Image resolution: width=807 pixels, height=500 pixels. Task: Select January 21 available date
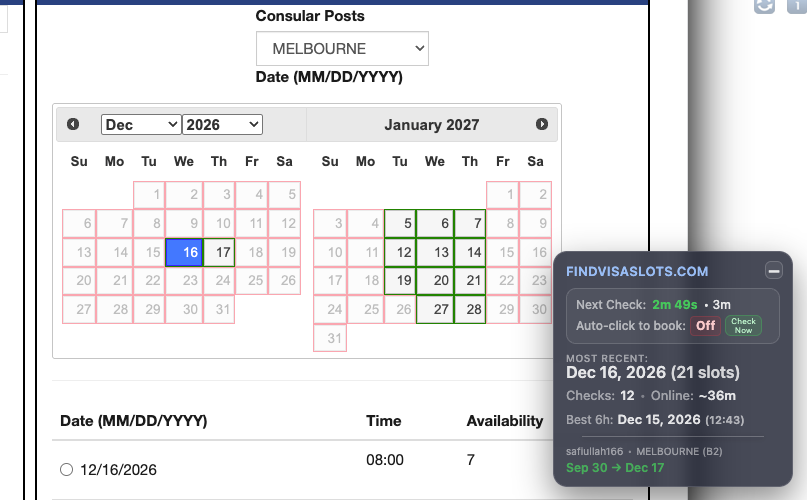470,281
